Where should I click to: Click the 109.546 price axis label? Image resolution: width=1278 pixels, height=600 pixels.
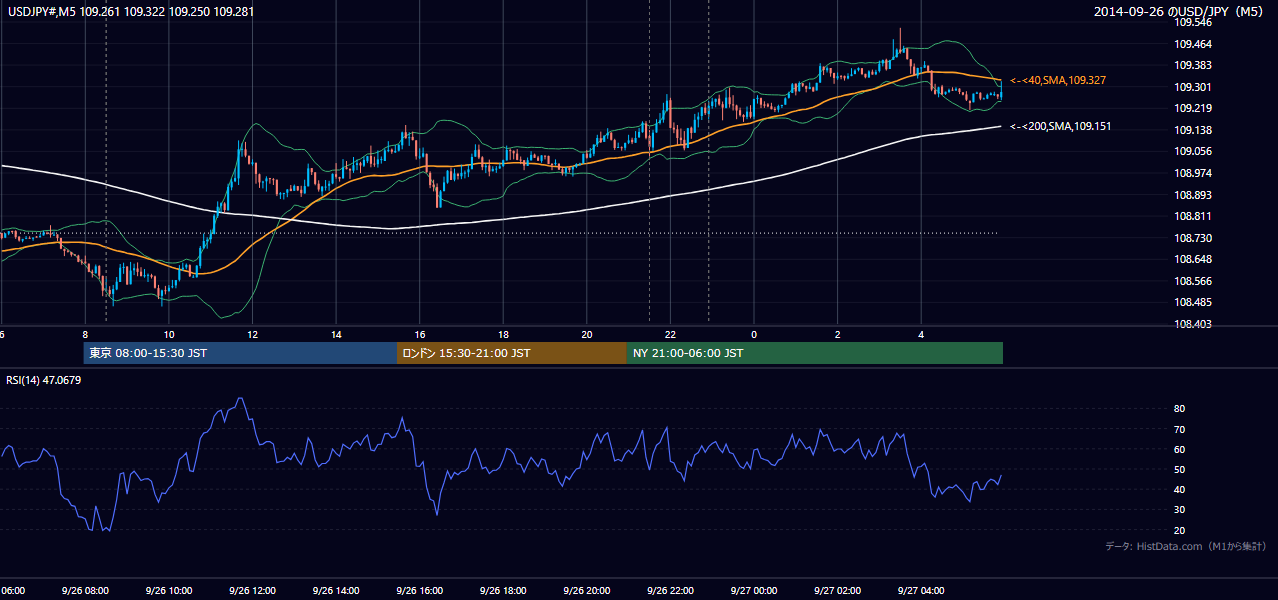click(1193, 22)
